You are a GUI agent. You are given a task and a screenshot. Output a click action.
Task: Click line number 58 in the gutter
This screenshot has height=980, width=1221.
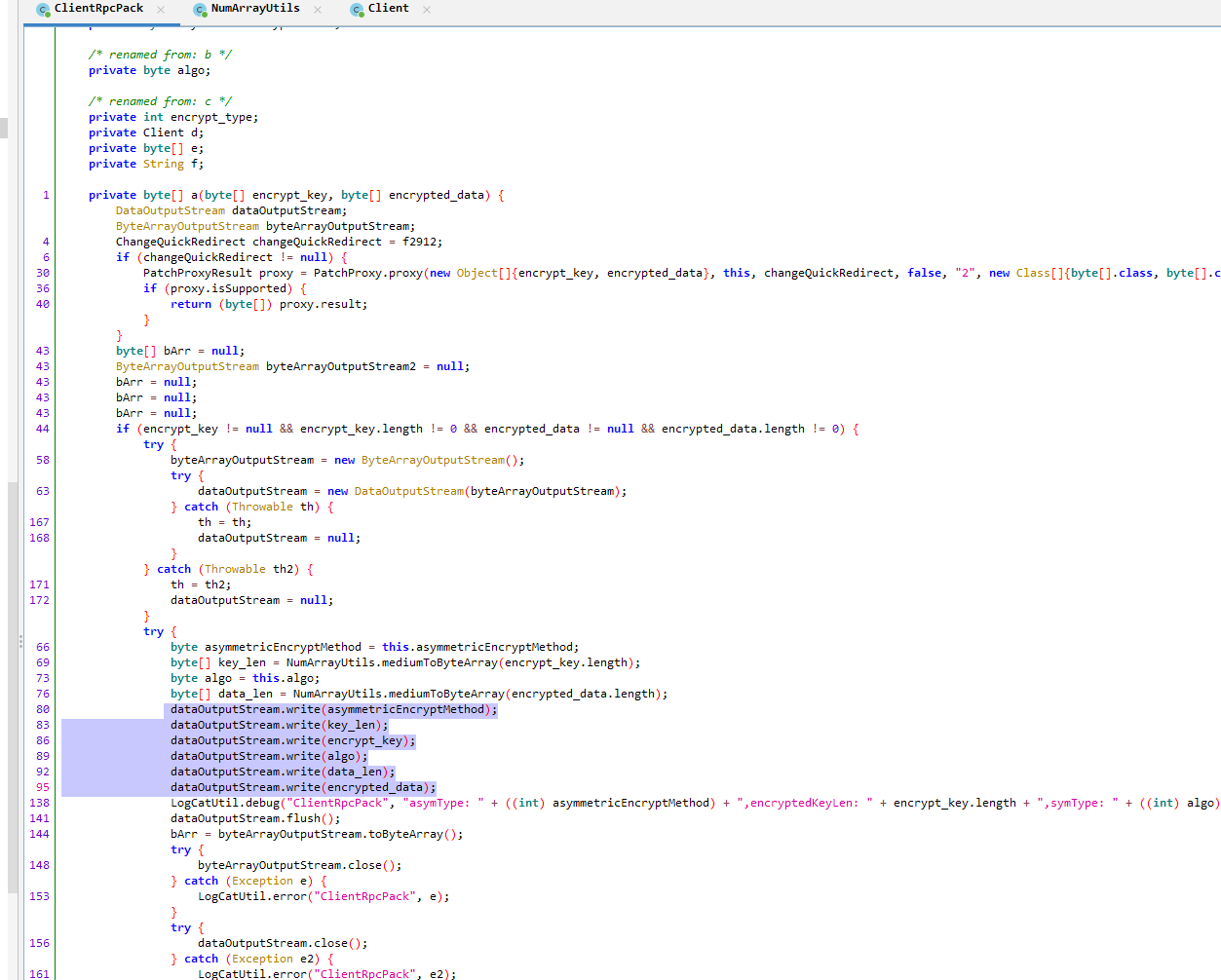coord(42,460)
